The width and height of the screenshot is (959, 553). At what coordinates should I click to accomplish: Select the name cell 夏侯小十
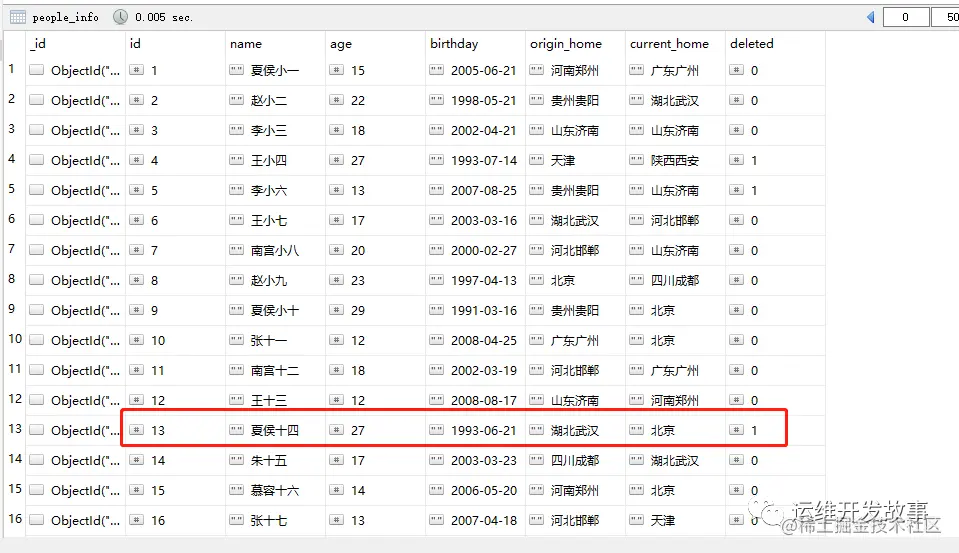275,310
